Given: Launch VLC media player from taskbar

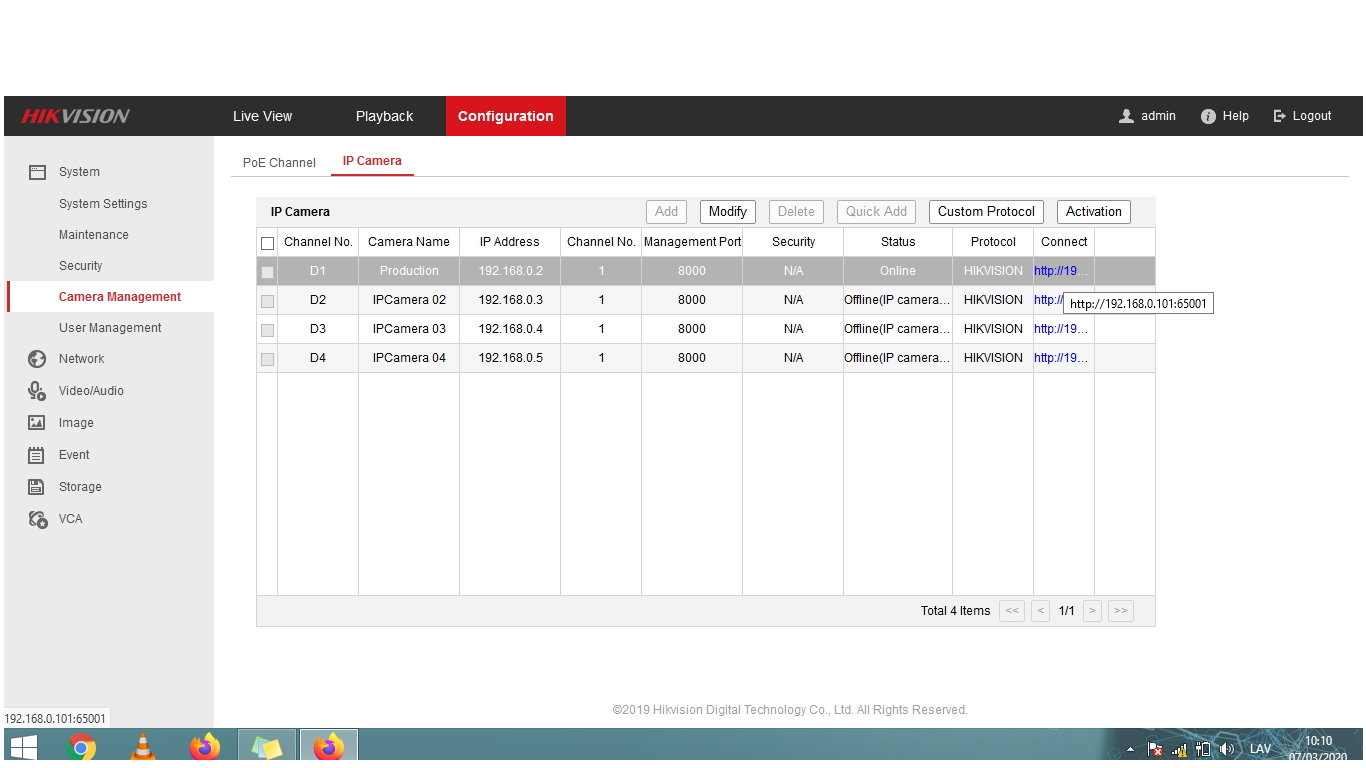Looking at the screenshot, I should (143, 747).
